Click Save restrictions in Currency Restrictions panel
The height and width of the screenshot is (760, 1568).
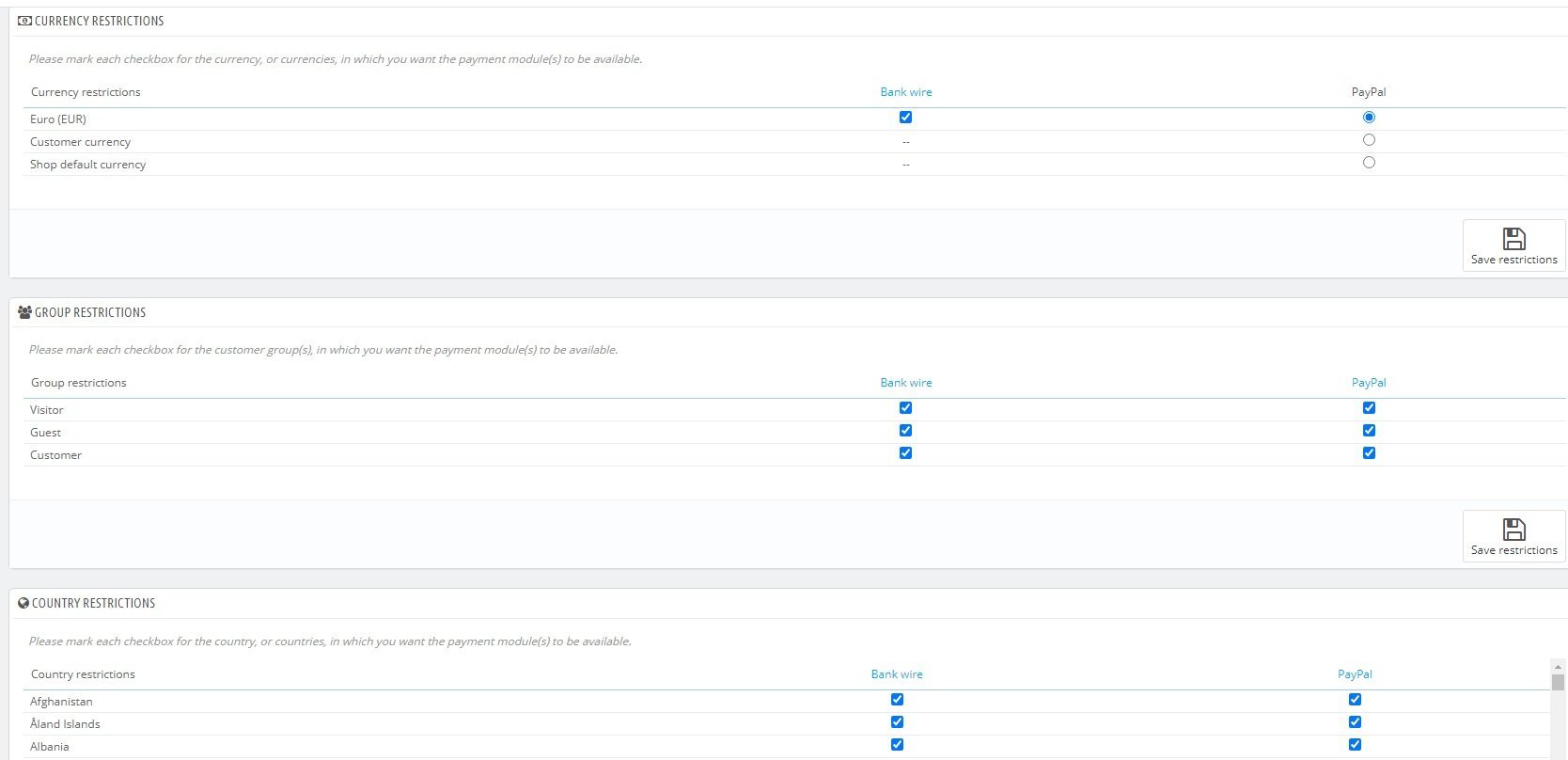[x=1513, y=245]
